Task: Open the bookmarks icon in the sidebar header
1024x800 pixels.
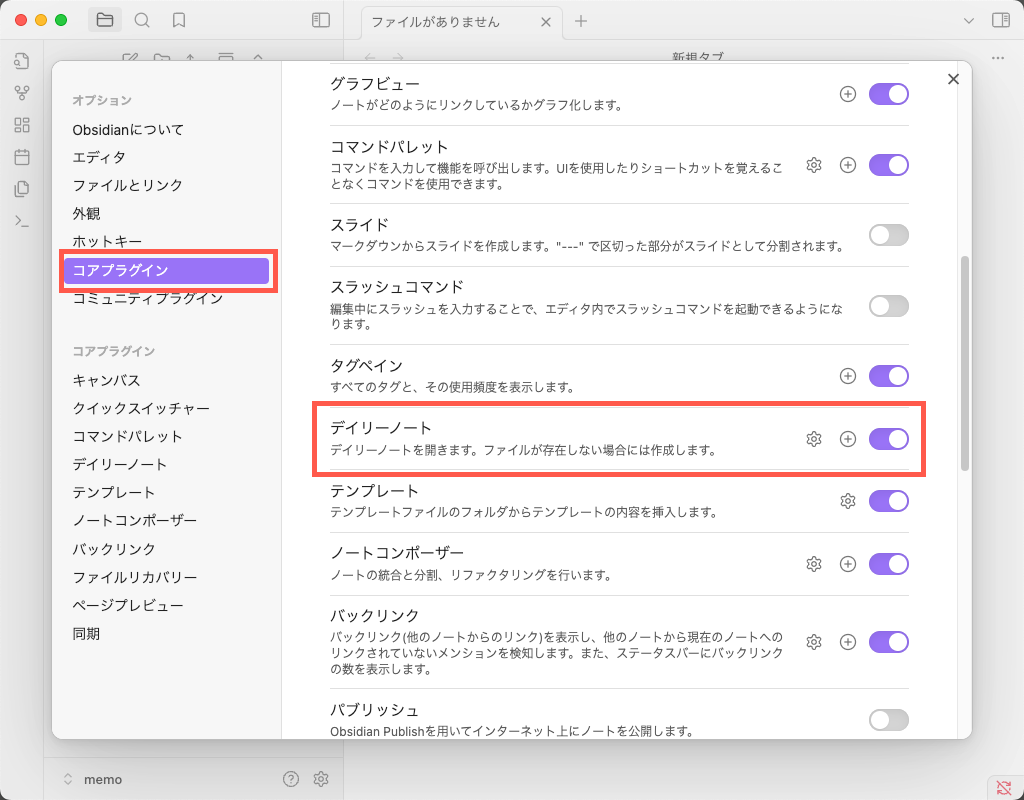Action: tap(179, 20)
